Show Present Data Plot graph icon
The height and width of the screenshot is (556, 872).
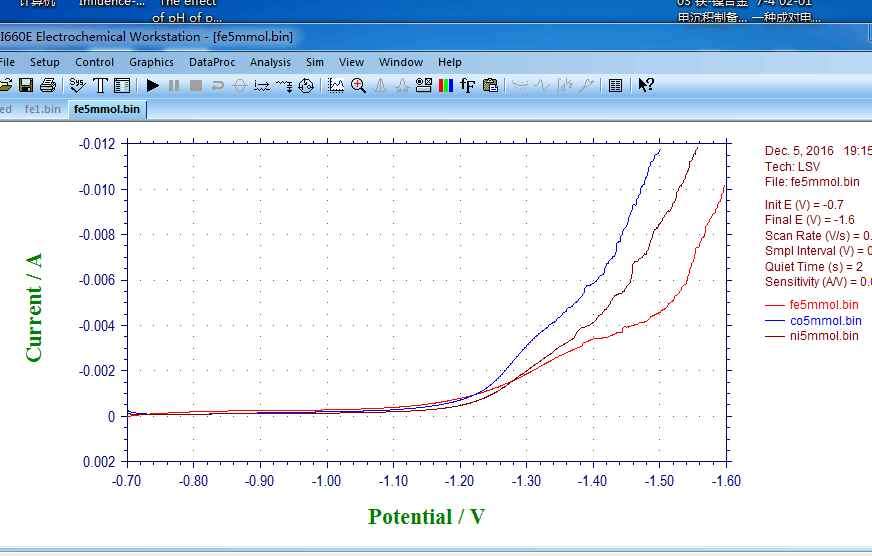tap(336, 86)
